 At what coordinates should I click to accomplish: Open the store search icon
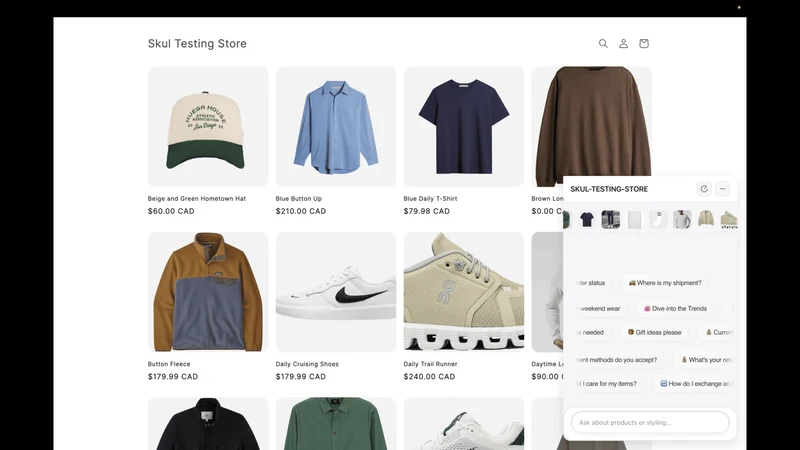click(603, 43)
